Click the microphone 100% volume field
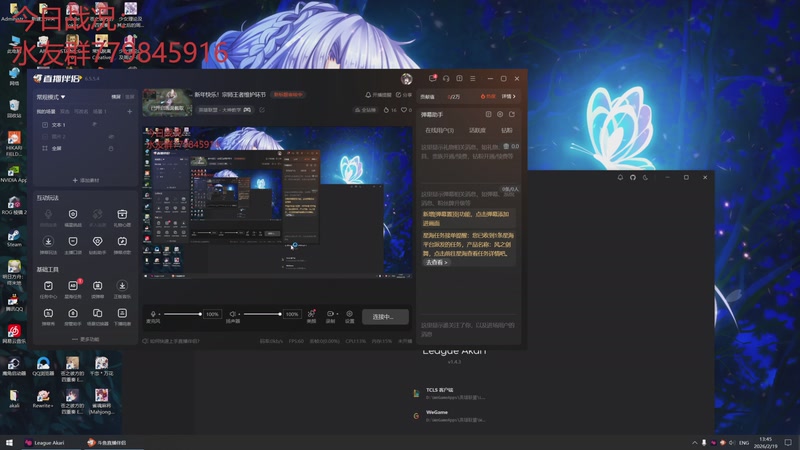This screenshot has width=800, height=450. click(x=212, y=314)
